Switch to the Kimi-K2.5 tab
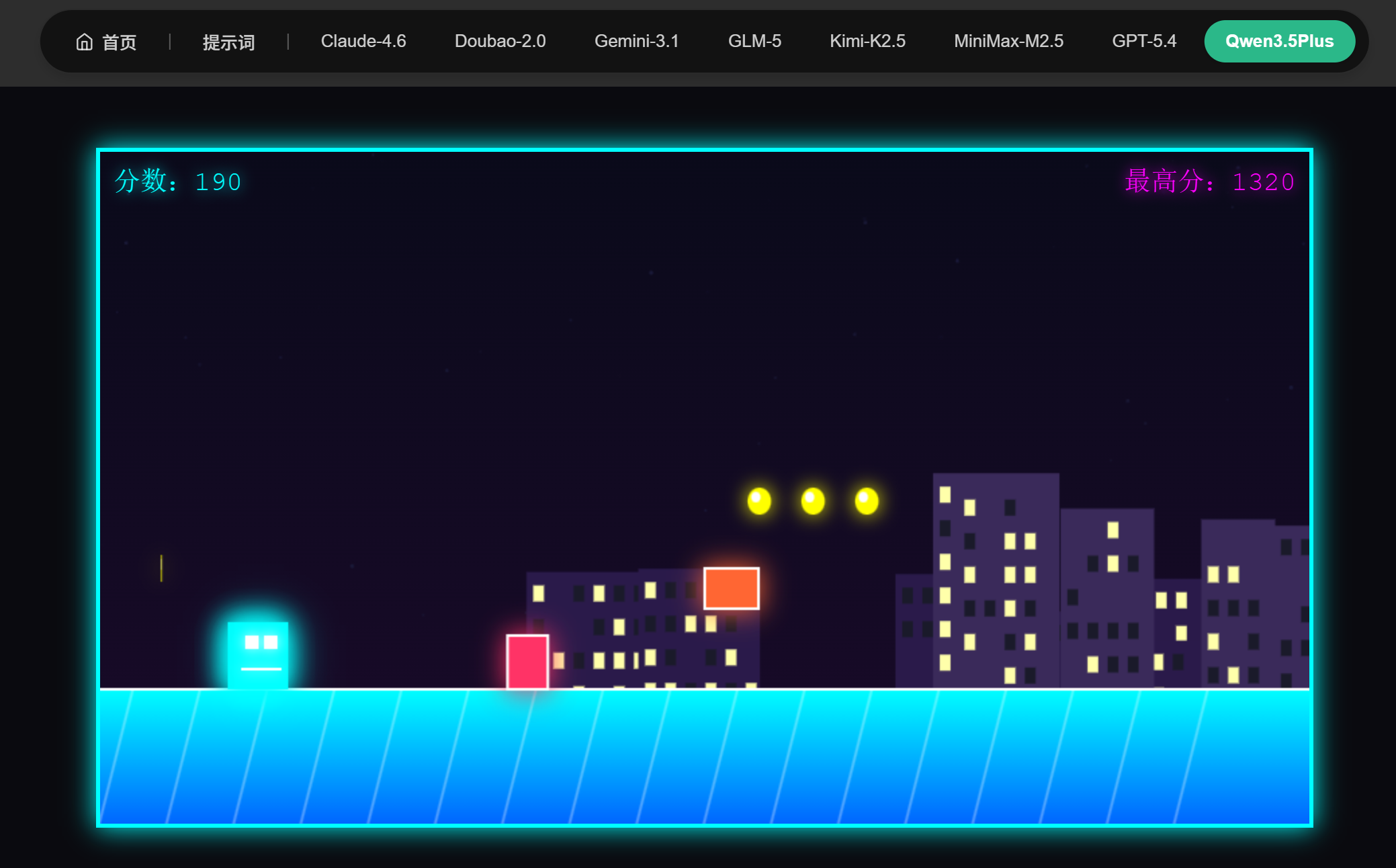The image size is (1396, 868). click(x=867, y=42)
